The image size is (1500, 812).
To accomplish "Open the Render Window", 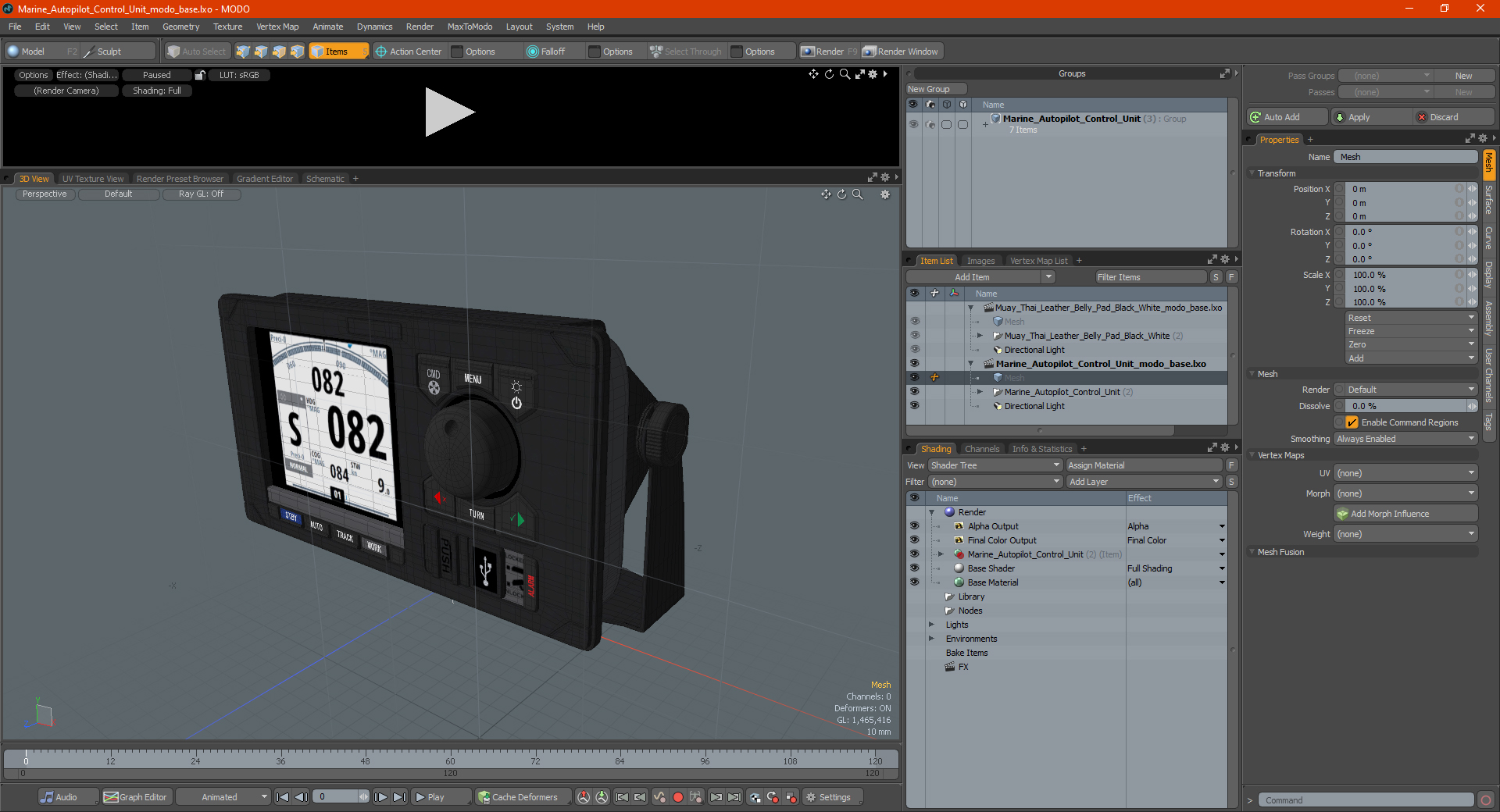I will coord(901,52).
